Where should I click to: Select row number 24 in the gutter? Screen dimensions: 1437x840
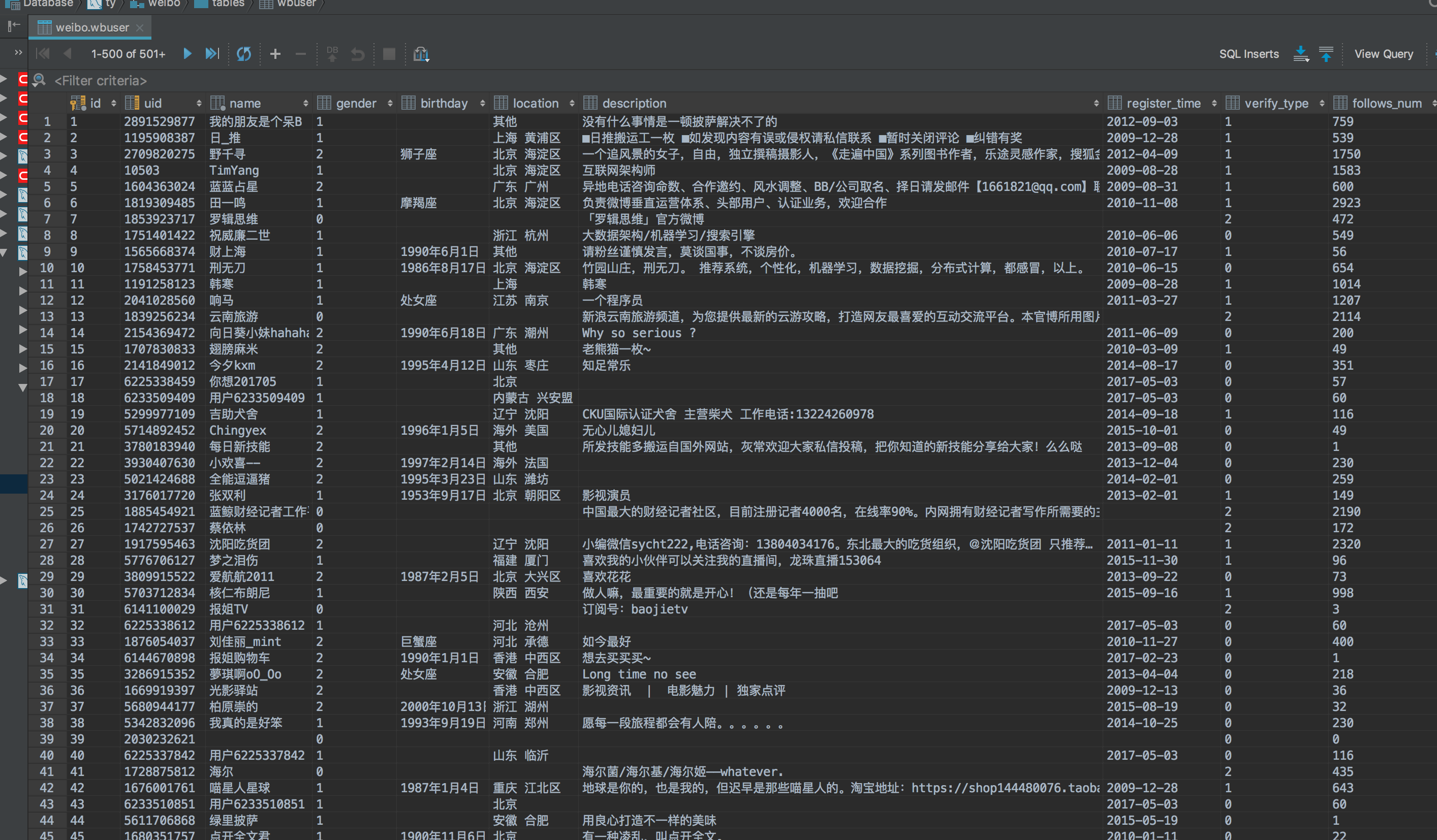click(47, 495)
